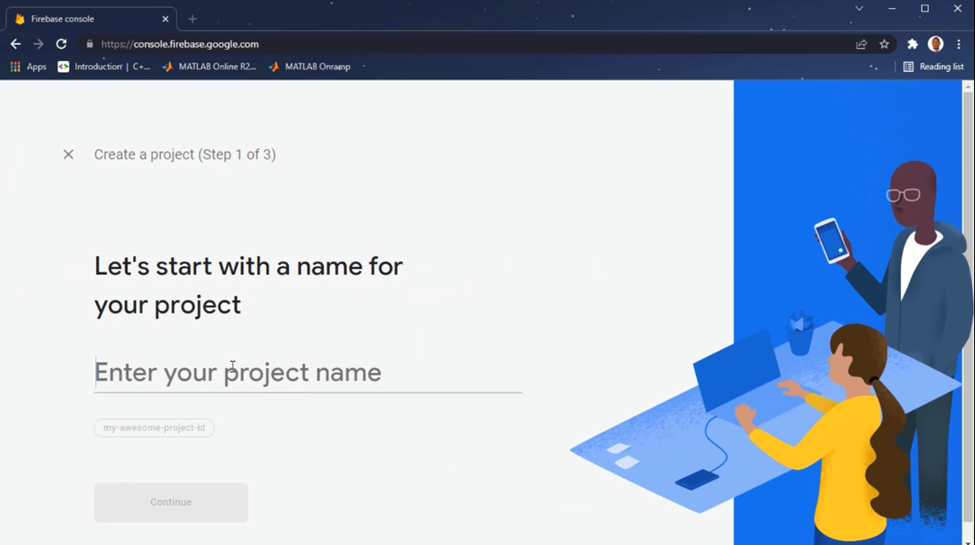Open the Introduction C++ bookmark
Viewport: 975px width, 545px height.
click(x=104, y=67)
